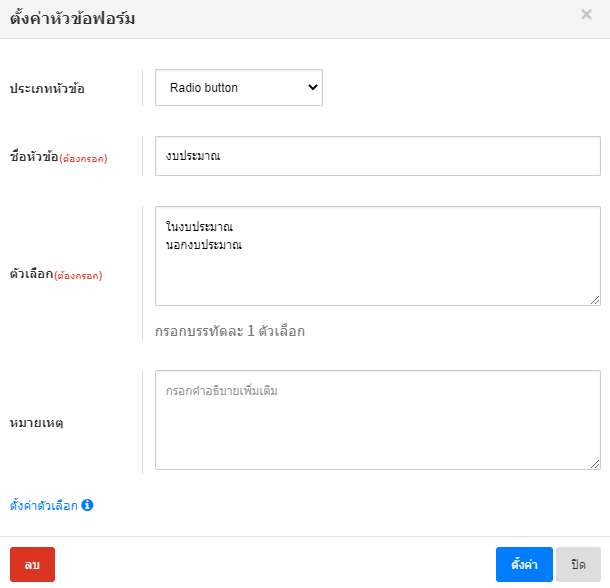Screen dimensions: 610x588
Task: Open the ประเภทหัวข้อ Radio button dropdown
Action: pyautogui.click(x=238, y=87)
